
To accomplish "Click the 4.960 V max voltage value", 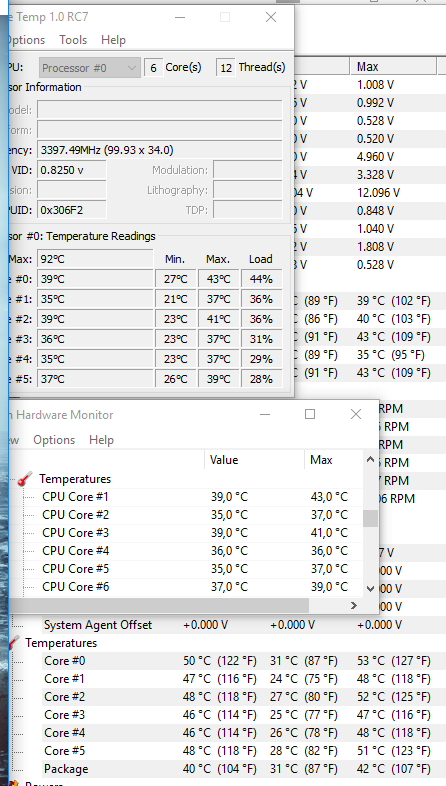I will [375, 157].
